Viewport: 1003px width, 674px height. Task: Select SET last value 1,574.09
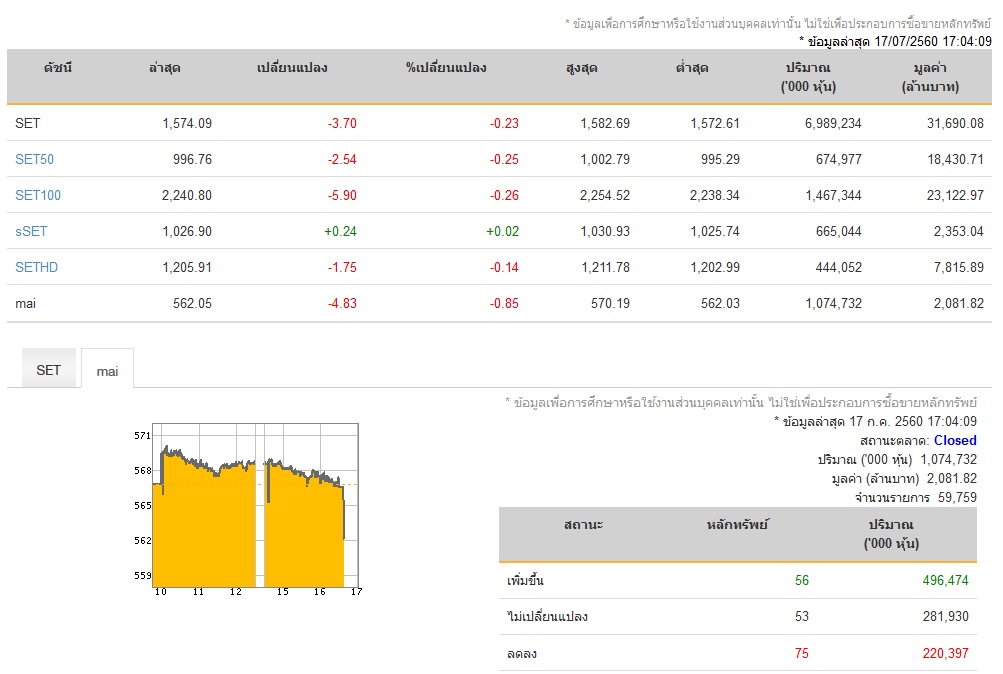pos(187,123)
